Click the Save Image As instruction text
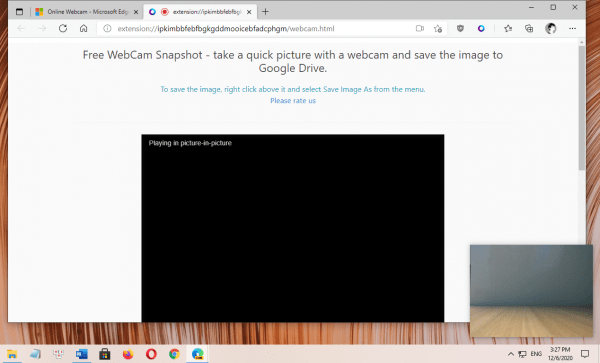 [x=293, y=89]
